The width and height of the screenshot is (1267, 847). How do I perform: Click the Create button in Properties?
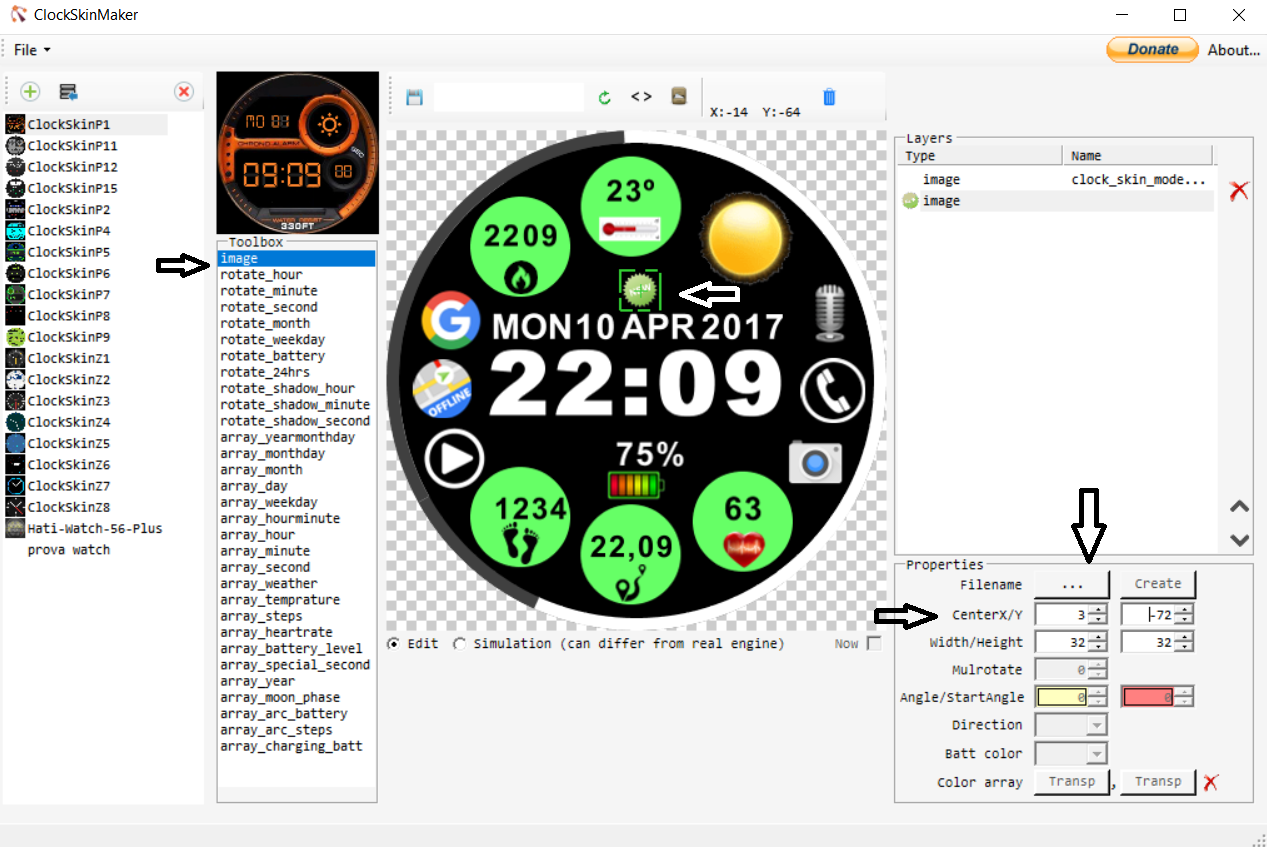coord(1158,584)
